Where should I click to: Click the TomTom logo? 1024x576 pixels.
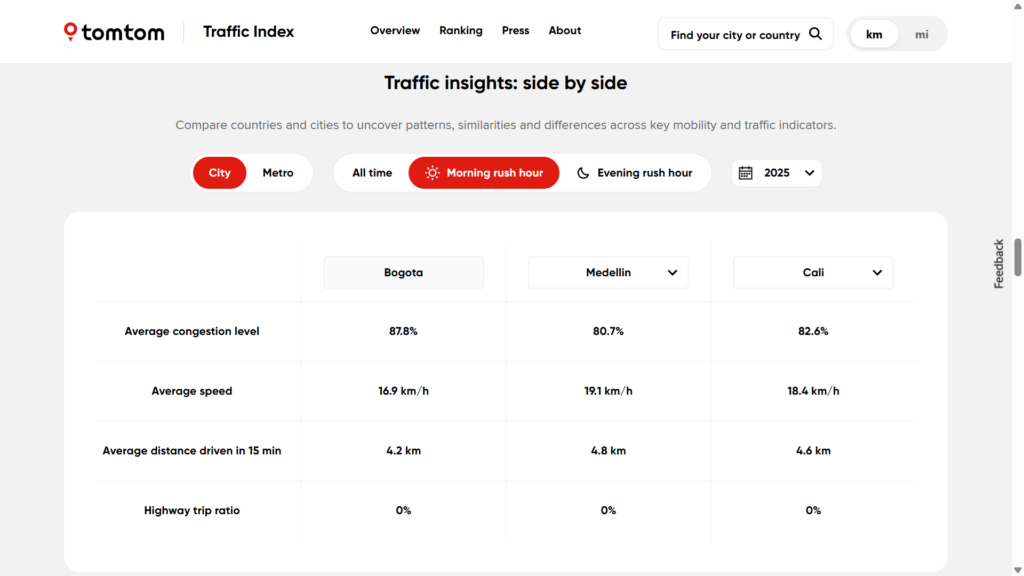pos(114,32)
